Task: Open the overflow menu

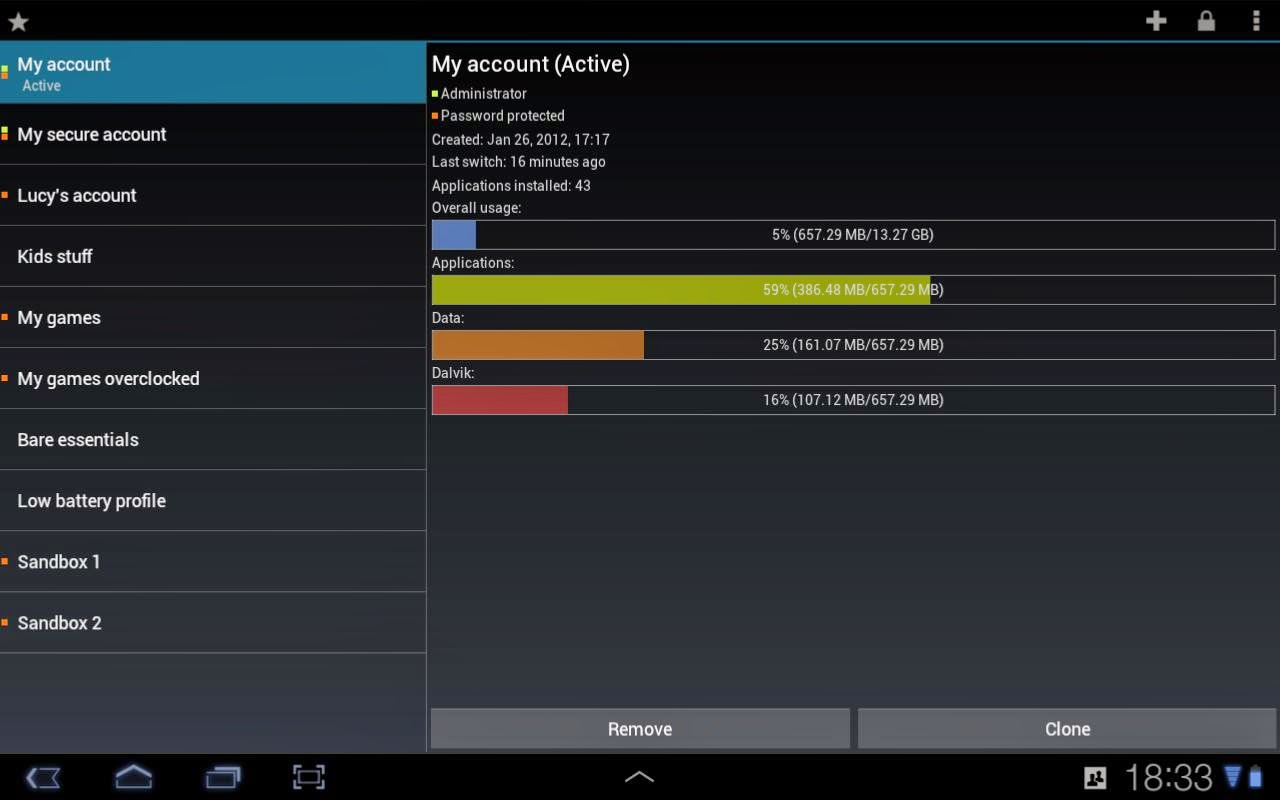Action: 1255,20
